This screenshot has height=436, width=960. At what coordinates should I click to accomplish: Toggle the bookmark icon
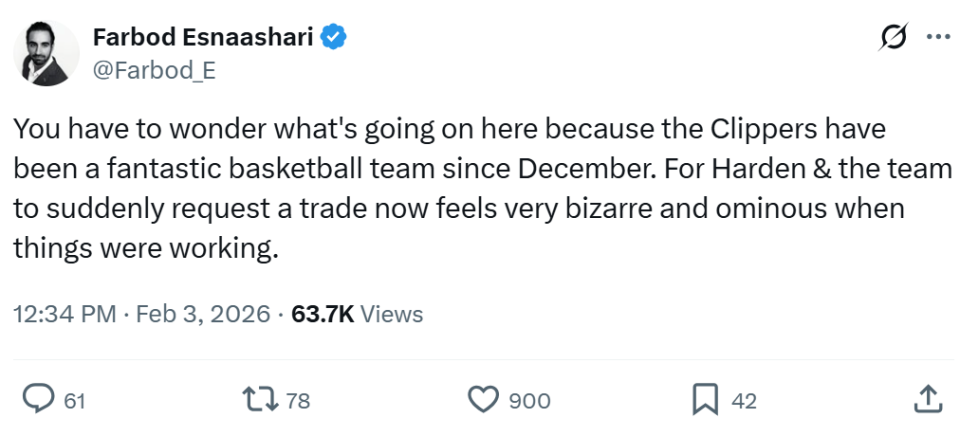click(706, 400)
